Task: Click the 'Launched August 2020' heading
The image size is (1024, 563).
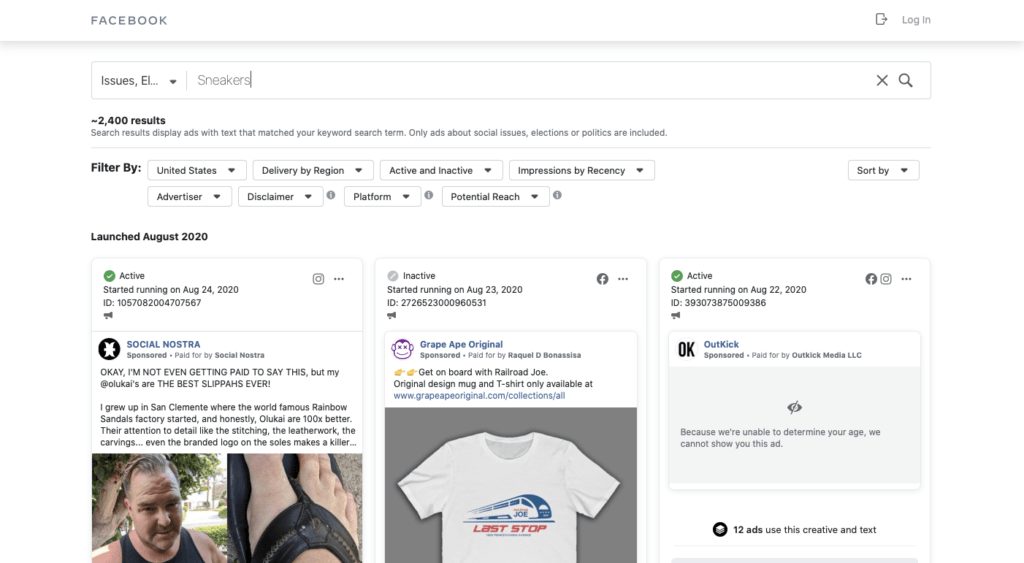Action: click(149, 236)
